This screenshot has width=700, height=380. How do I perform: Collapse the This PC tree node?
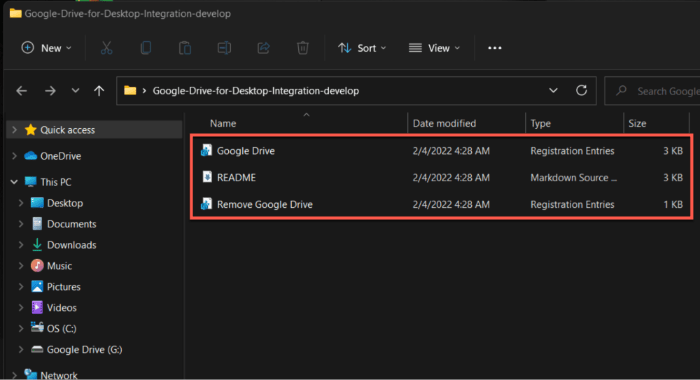click(x=14, y=182)
